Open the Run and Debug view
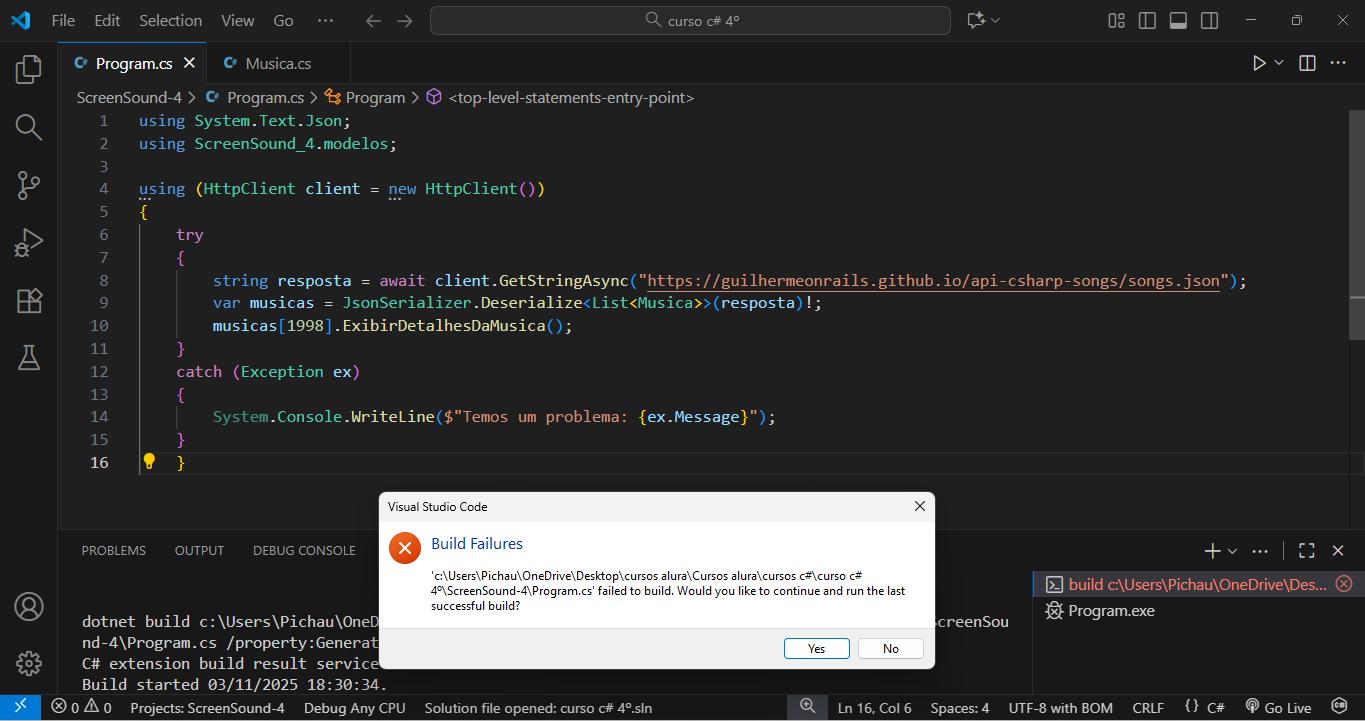The image size is (1365, 721). [x=29, y=243]
